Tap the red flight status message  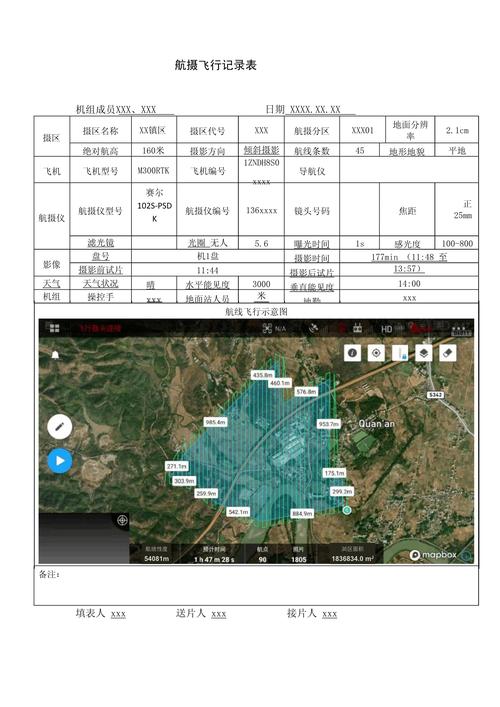[100, 329]
